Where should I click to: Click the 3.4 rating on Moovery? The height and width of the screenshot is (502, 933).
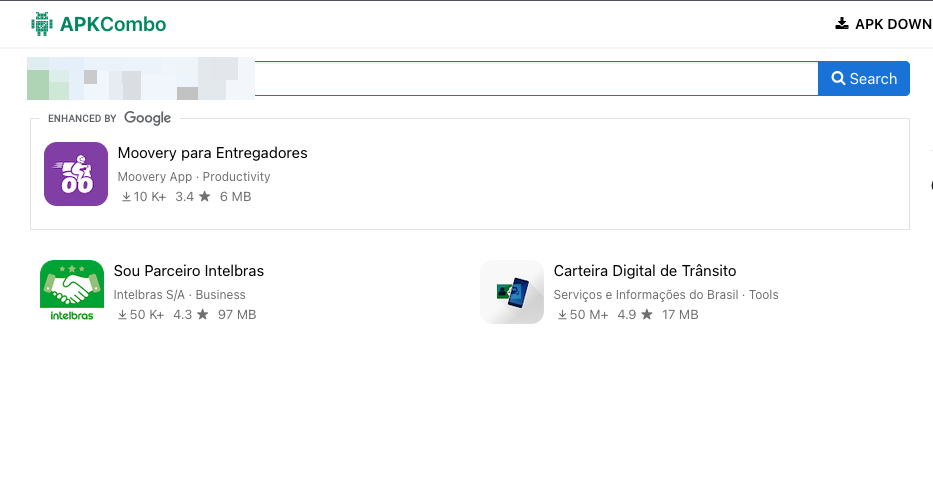point(192,196)
